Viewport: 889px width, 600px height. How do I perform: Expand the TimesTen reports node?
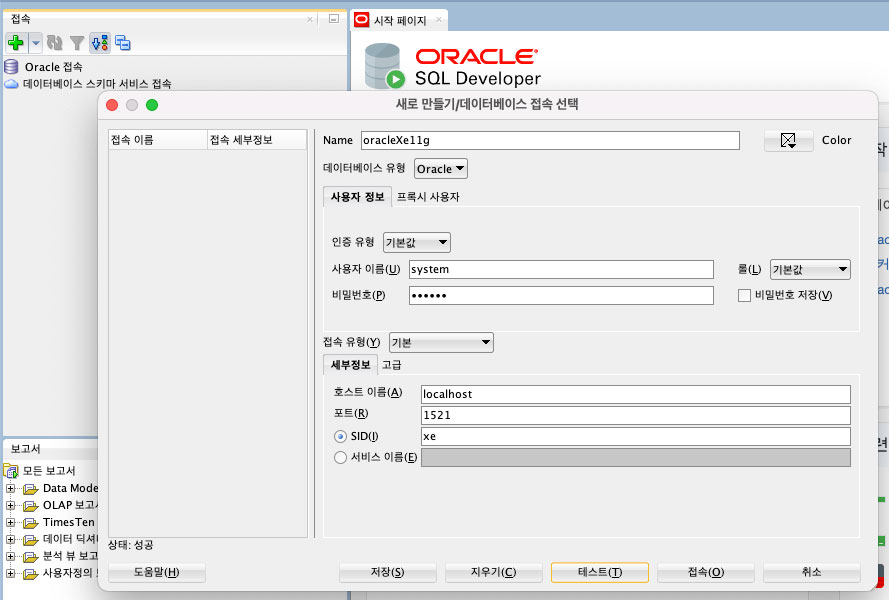coord(10,522)
